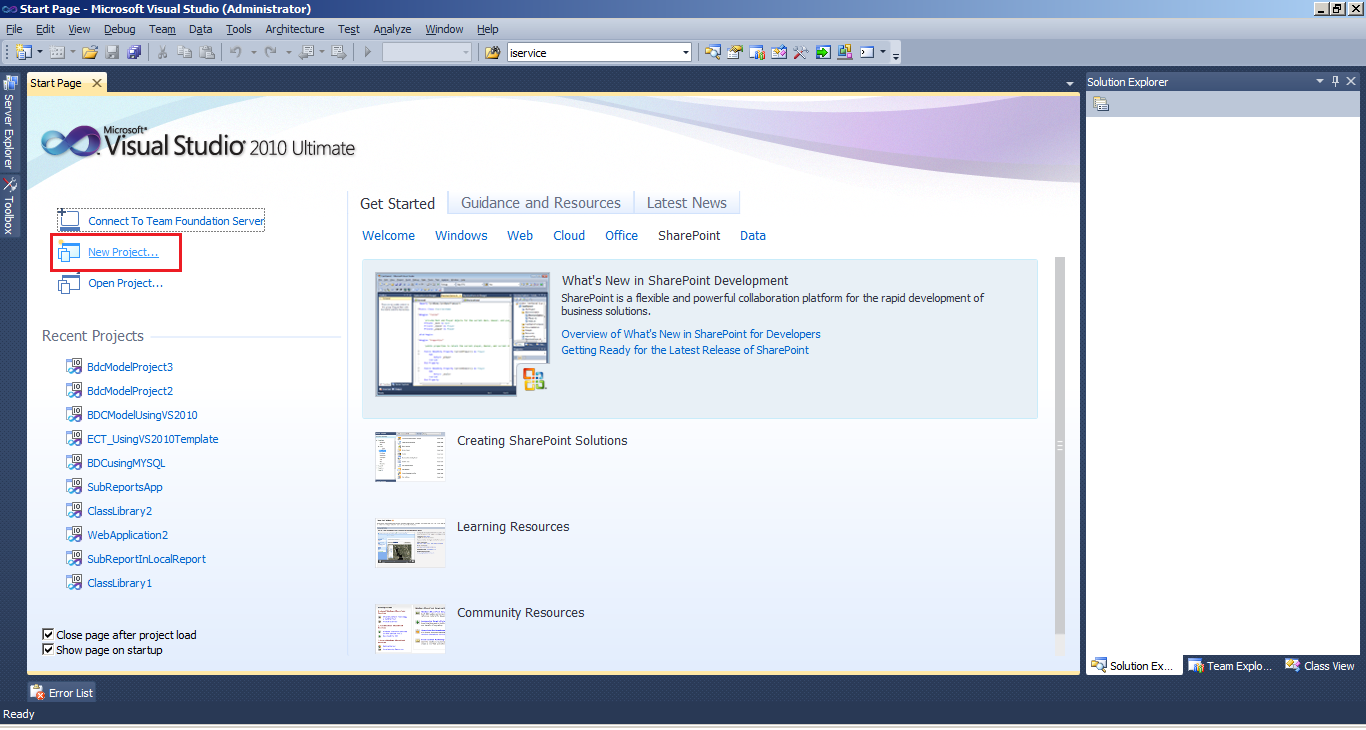Click the Solution Explorer magnifier toolbar icon
Image resolution: width=1366 pixels, height=730 pixels.
point(713,52)
